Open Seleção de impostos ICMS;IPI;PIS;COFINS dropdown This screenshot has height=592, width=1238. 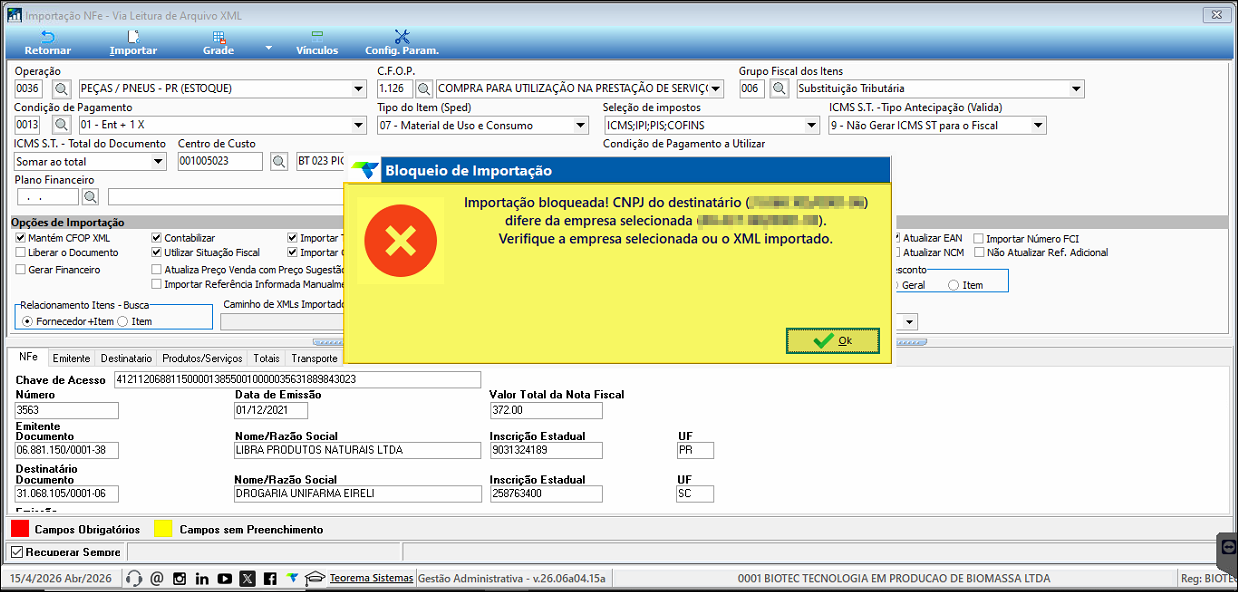812,125
